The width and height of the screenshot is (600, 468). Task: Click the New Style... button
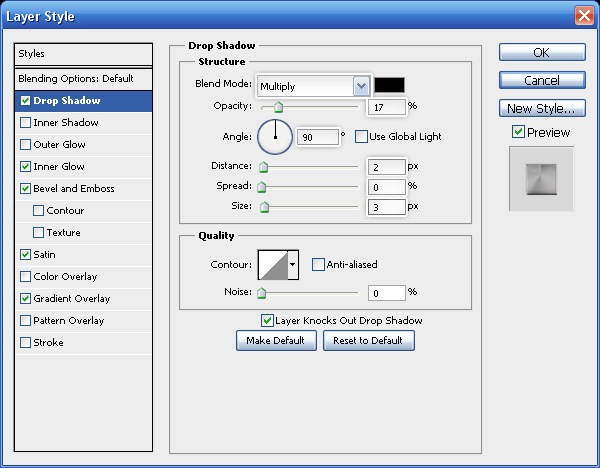[541, 108]
